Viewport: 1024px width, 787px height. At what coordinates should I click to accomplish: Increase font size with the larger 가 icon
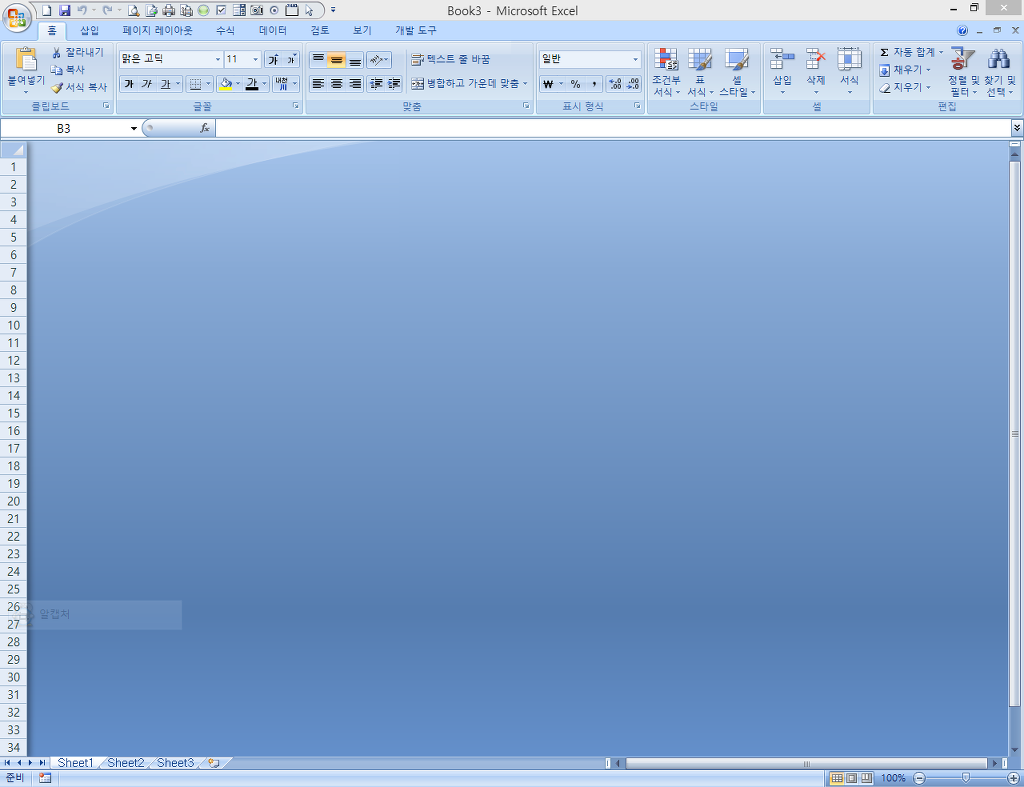click(x=274, y=59)
